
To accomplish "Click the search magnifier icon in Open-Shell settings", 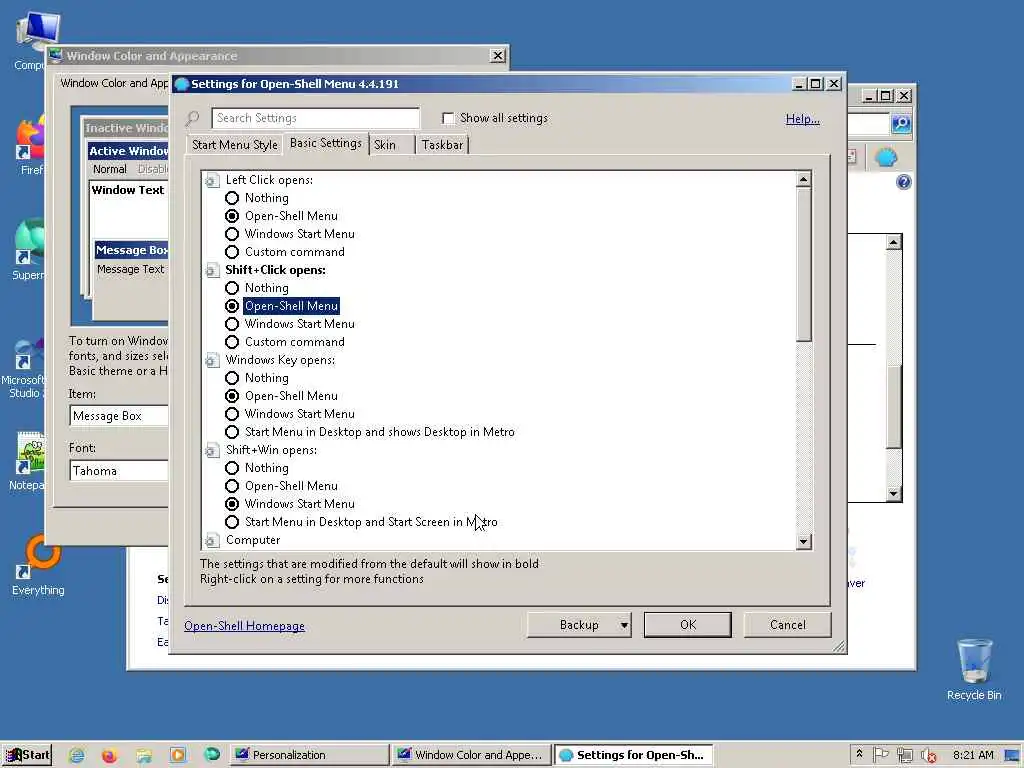I will pyautogui.click(x=193, y=119).
